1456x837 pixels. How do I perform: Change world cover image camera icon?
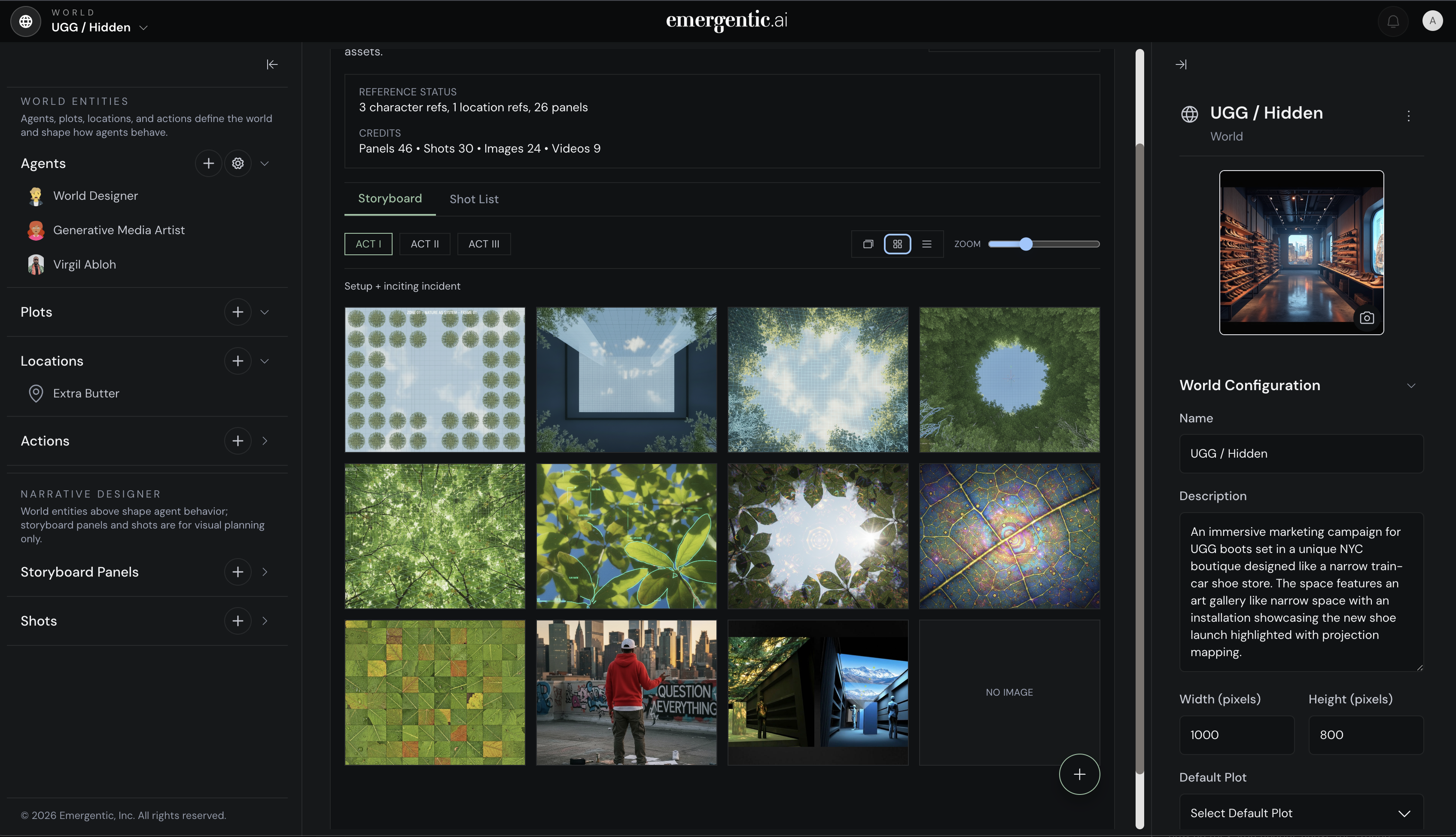(1367, 318)
